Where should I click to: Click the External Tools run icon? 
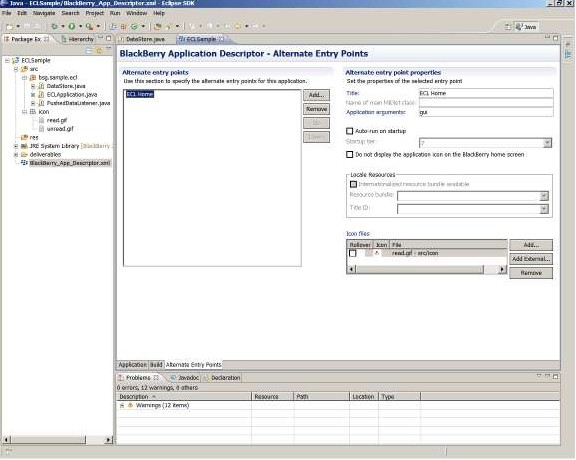[x=89, y=26]
